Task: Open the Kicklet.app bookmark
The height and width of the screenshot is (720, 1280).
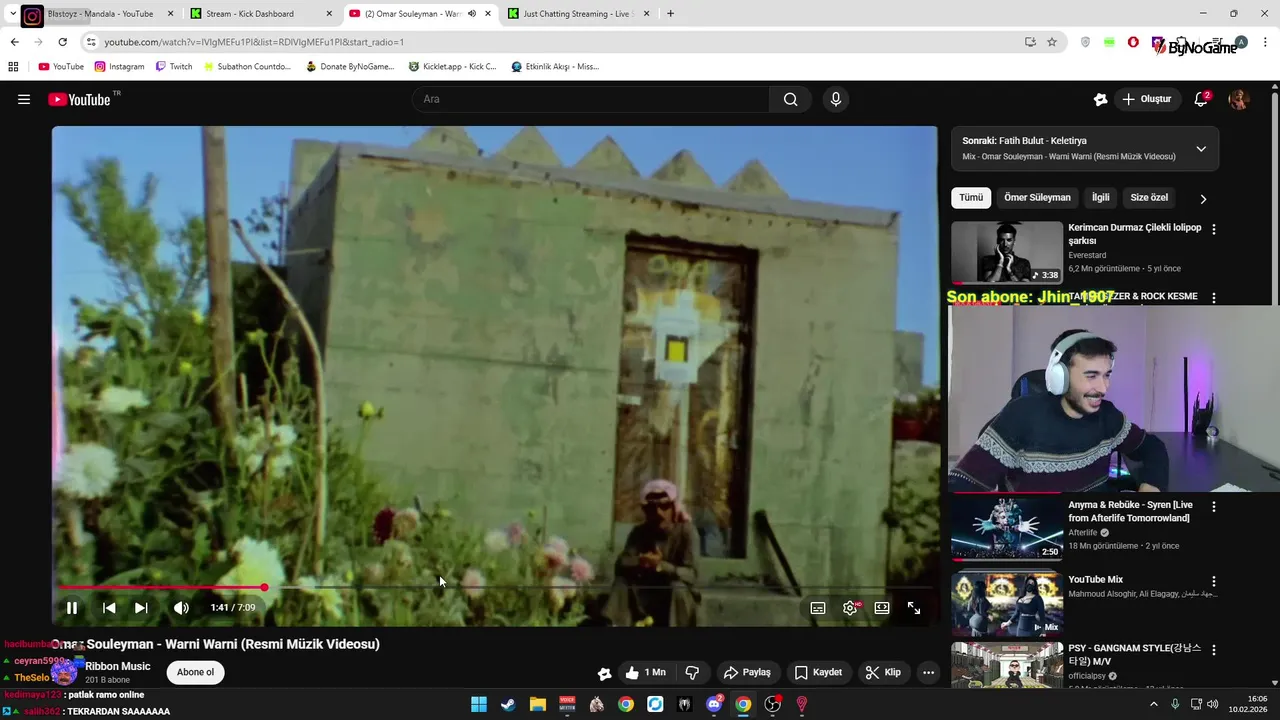Action: coord(452,66)
